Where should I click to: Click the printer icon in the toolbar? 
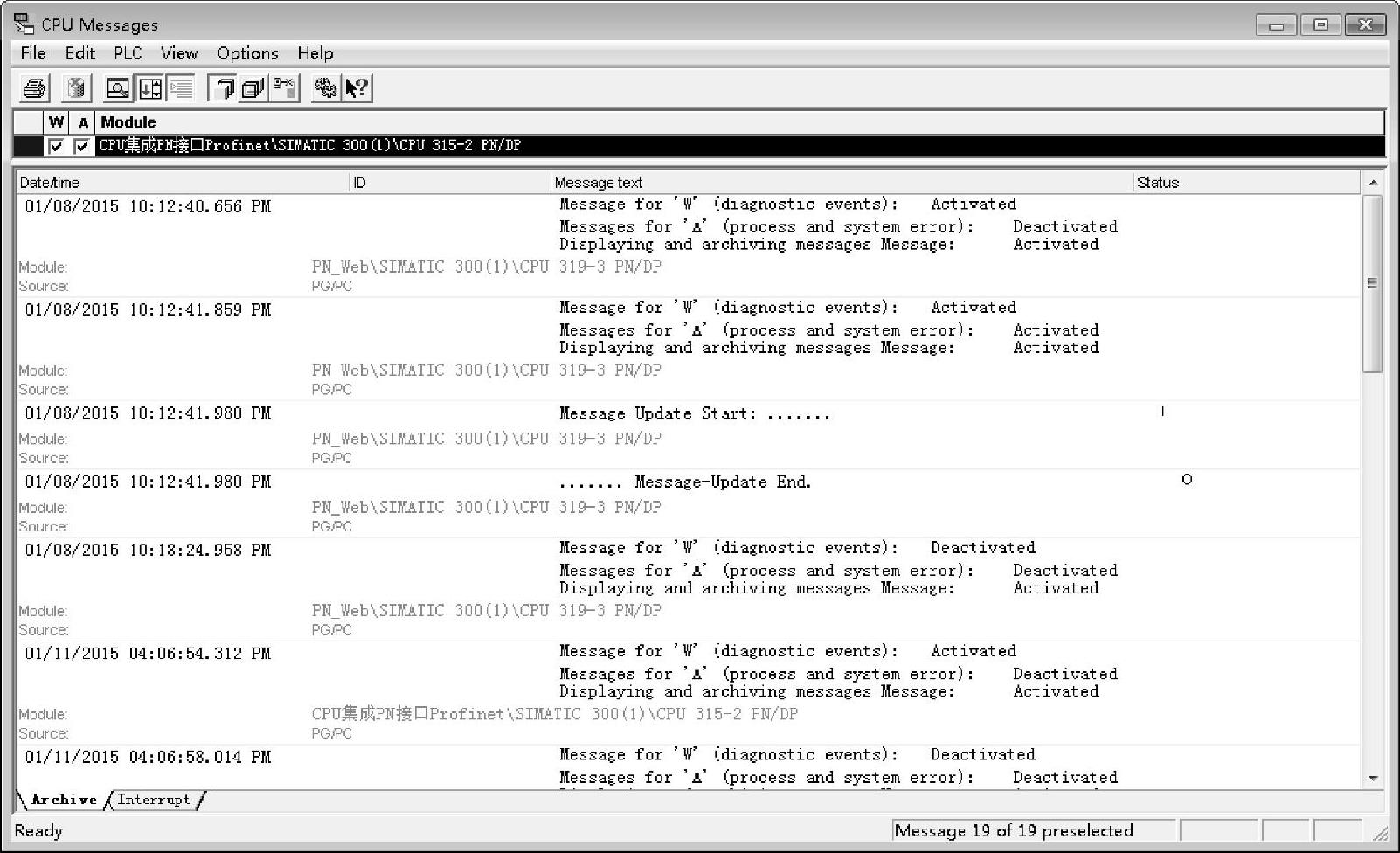[34, 88]
